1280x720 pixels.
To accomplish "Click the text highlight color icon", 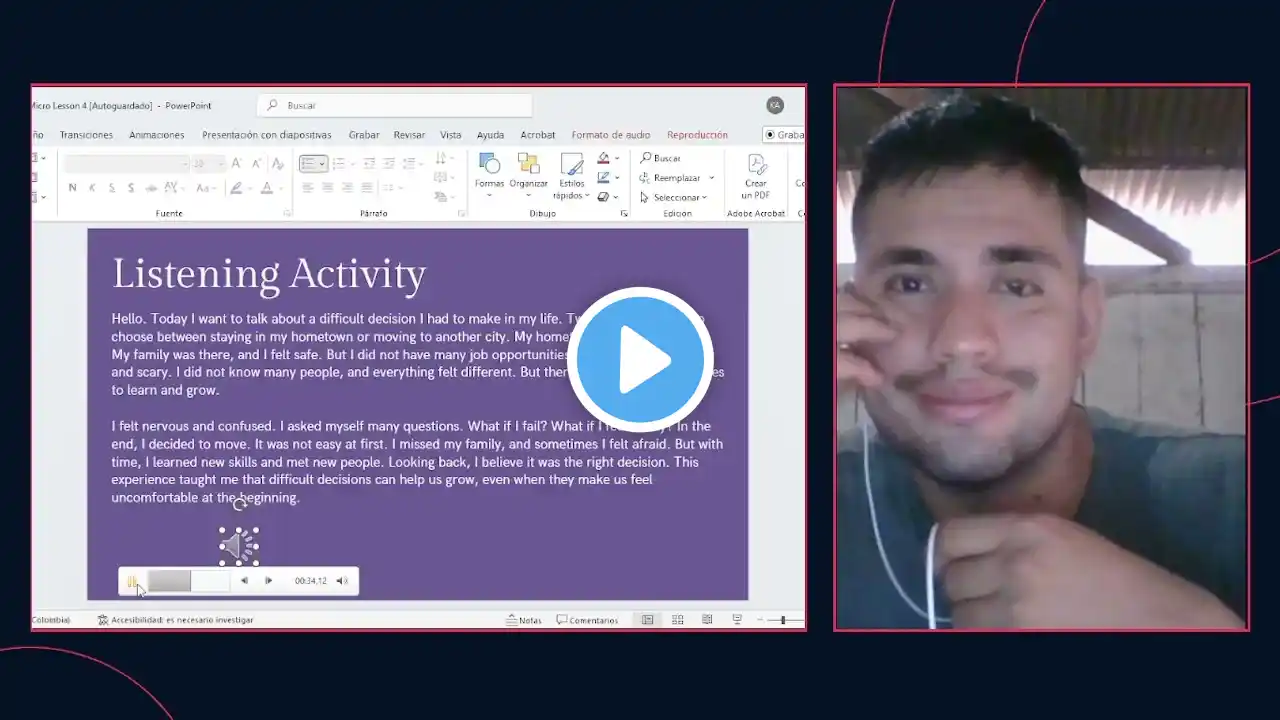I will tap(236, 188).
